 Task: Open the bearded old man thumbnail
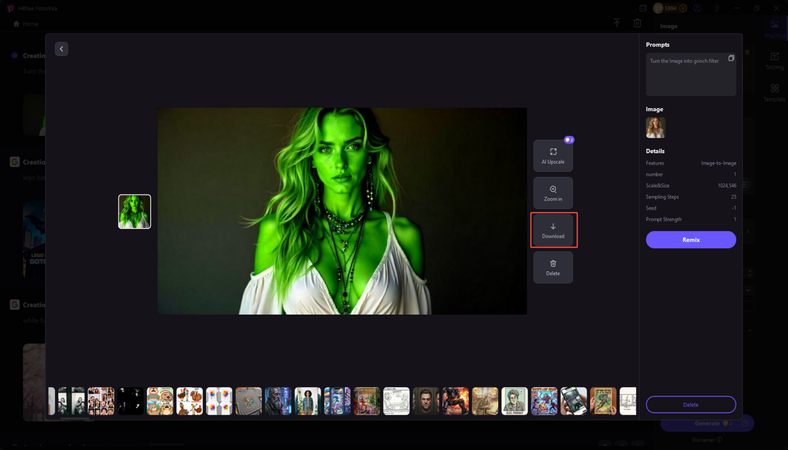[278, 401]
